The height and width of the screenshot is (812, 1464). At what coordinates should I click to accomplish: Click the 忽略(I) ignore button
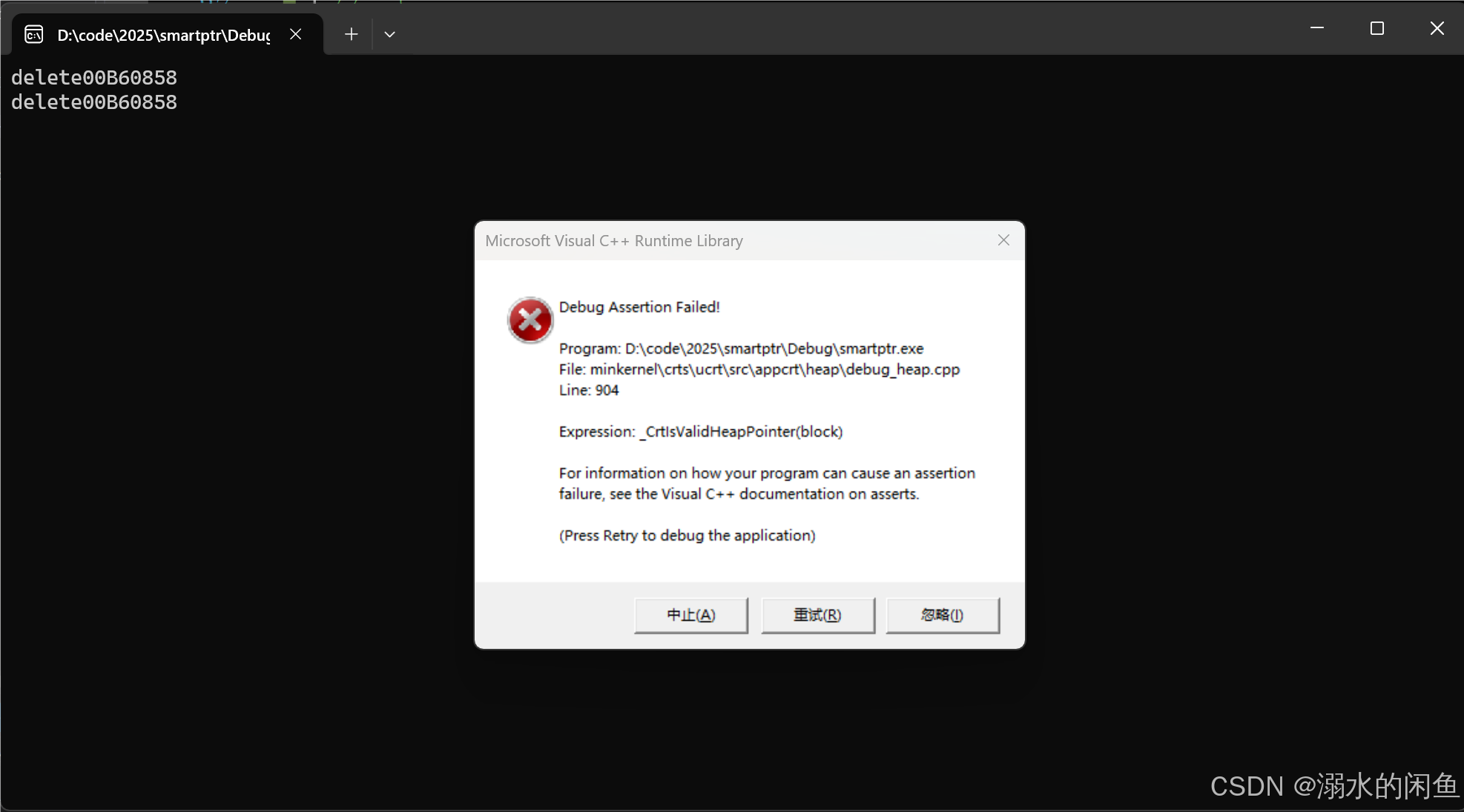[x=942, y=615]
